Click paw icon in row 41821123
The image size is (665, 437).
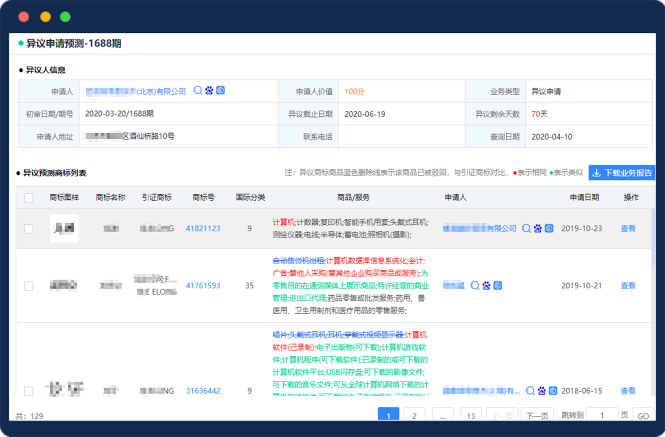[538, 228]
